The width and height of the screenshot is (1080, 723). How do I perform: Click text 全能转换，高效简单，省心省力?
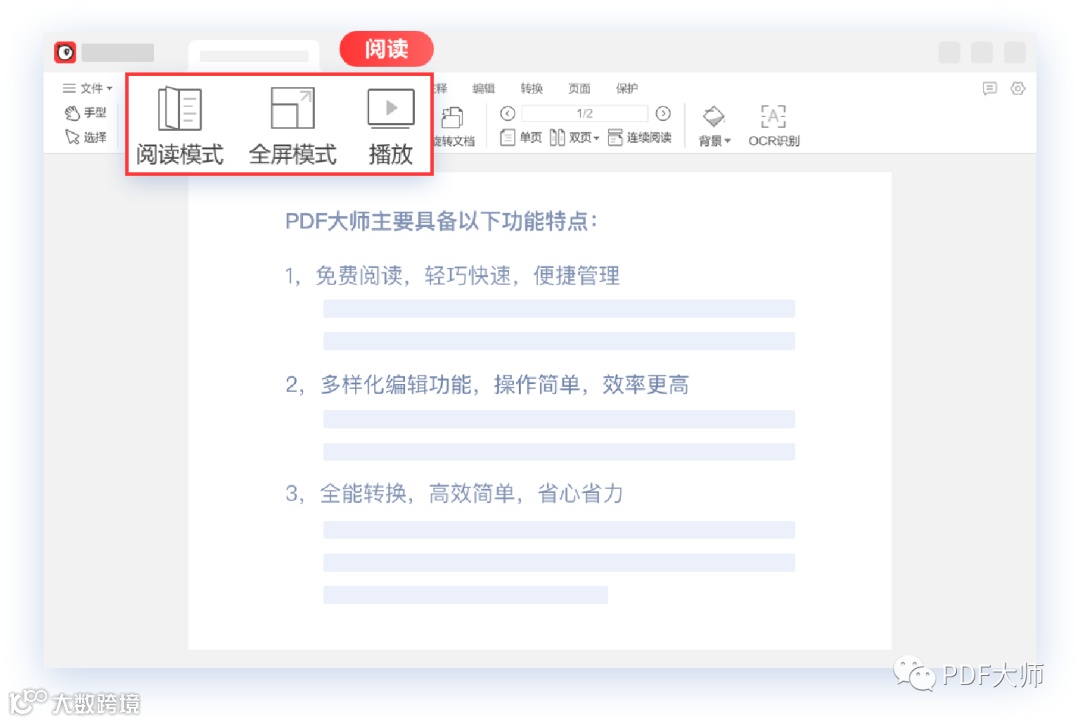[x=472, y=493]
